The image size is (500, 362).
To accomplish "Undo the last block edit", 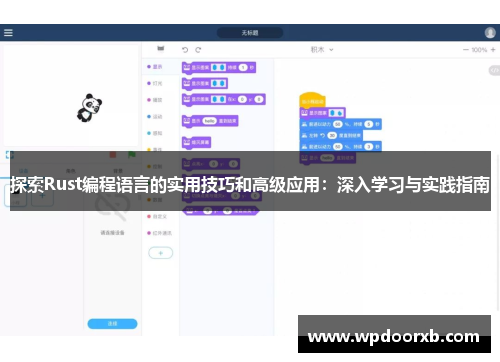I will point(185,50).
